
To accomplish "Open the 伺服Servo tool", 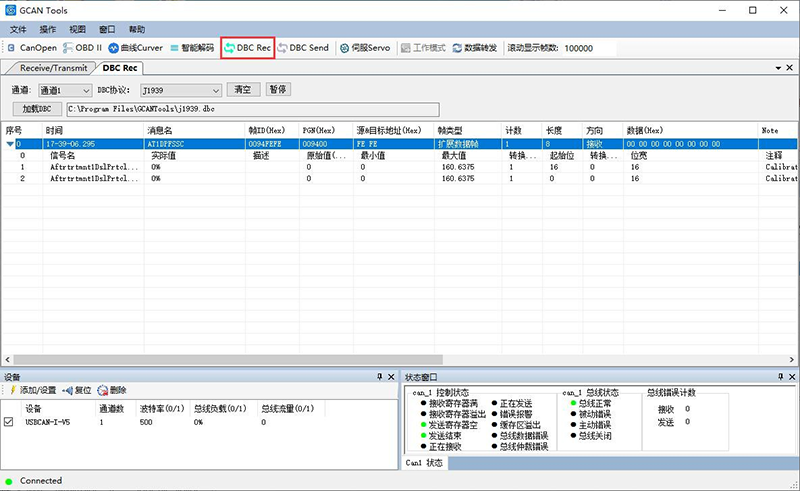I will click(x=366, y=47).
